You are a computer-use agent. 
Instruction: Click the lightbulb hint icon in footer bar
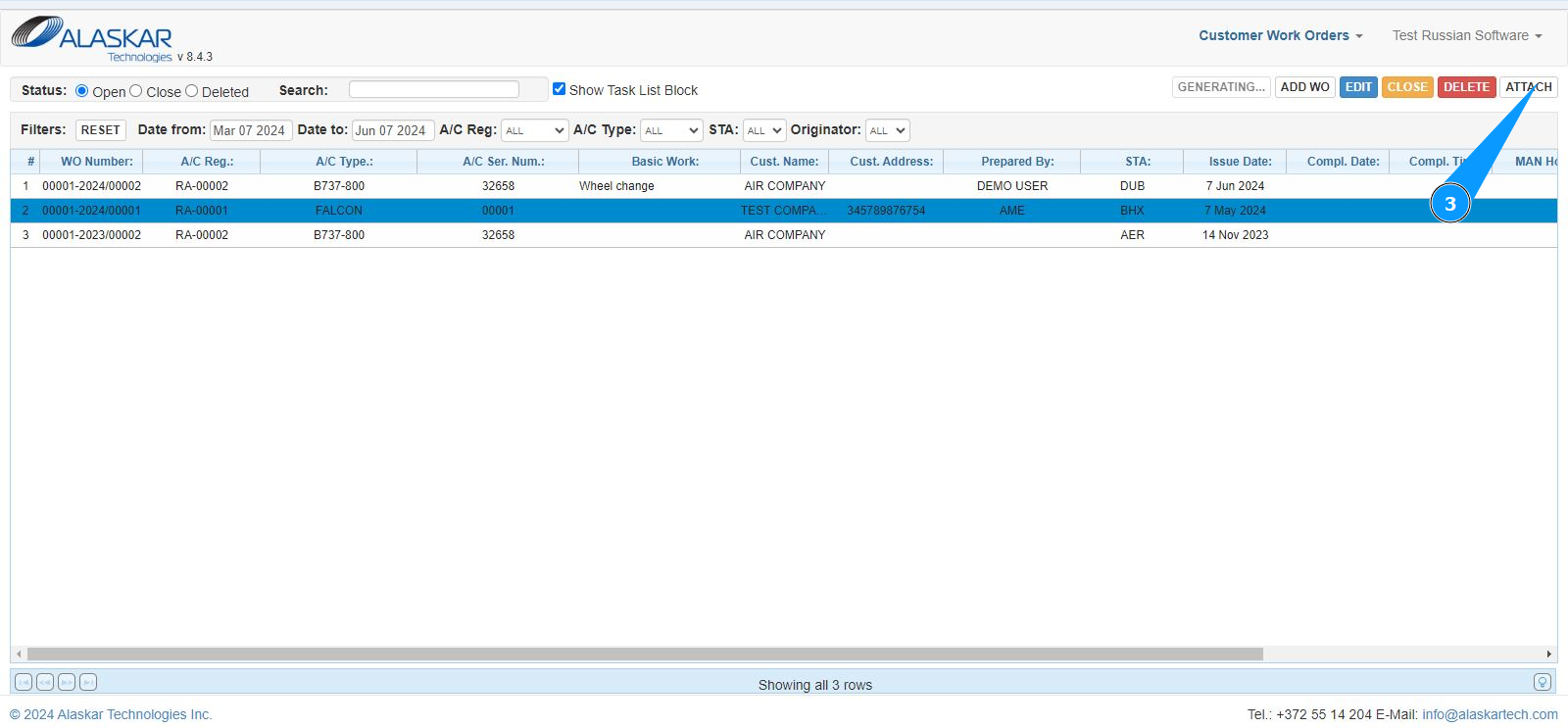coord(1542,682)
